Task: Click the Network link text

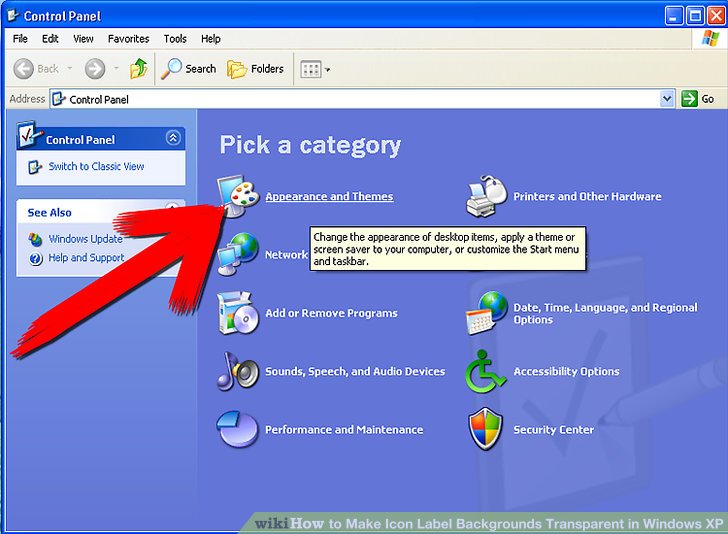Action: click(x=286, y=254)
